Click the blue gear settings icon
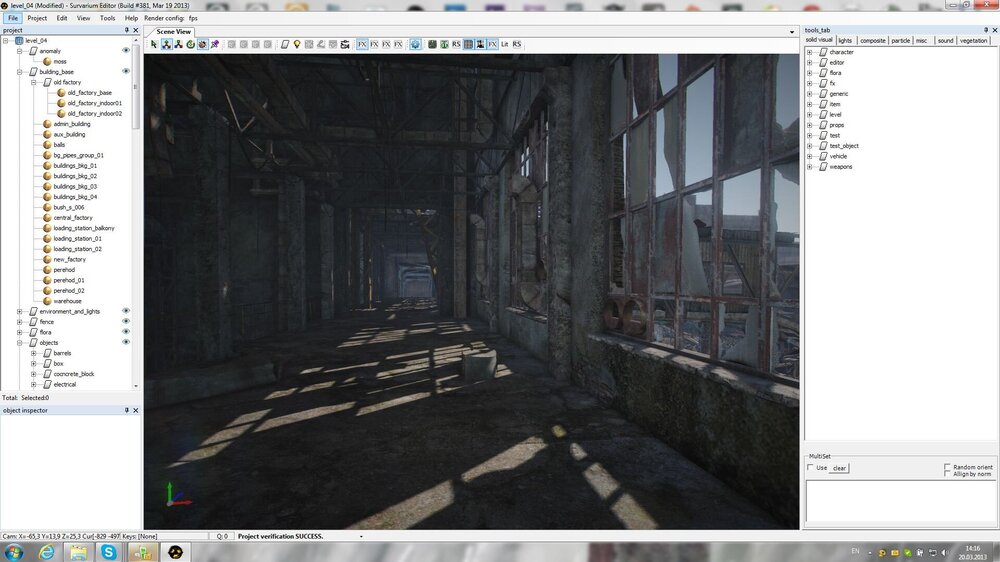Image resolution: width=1000 pixels, height=562 pixels. click(x=415, y=44)
